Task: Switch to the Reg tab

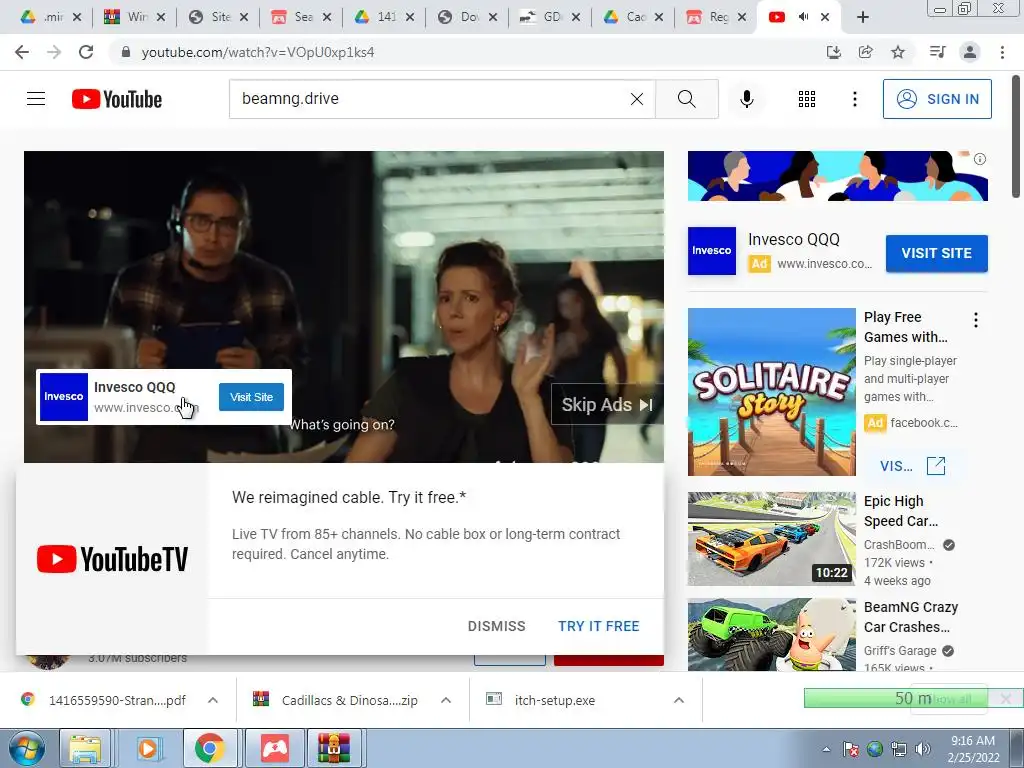Action: coord(717,17)
